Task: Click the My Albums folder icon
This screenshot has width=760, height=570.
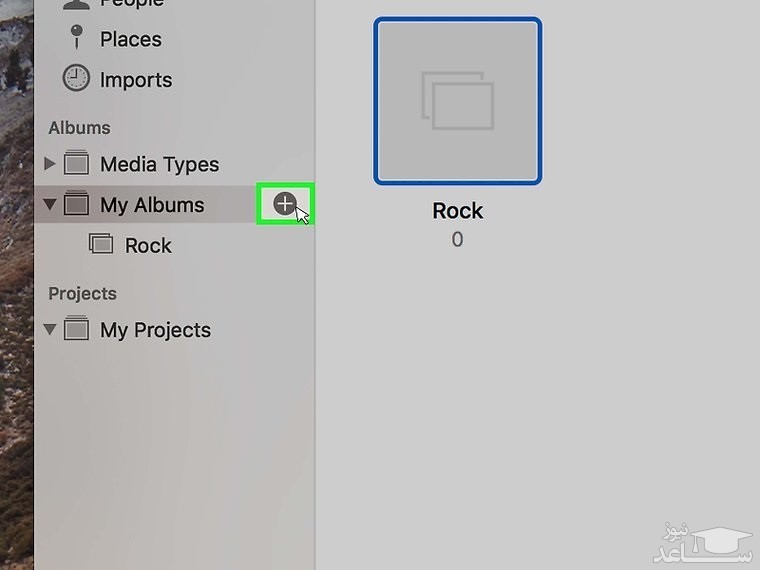Action: [x=76, y=204]
